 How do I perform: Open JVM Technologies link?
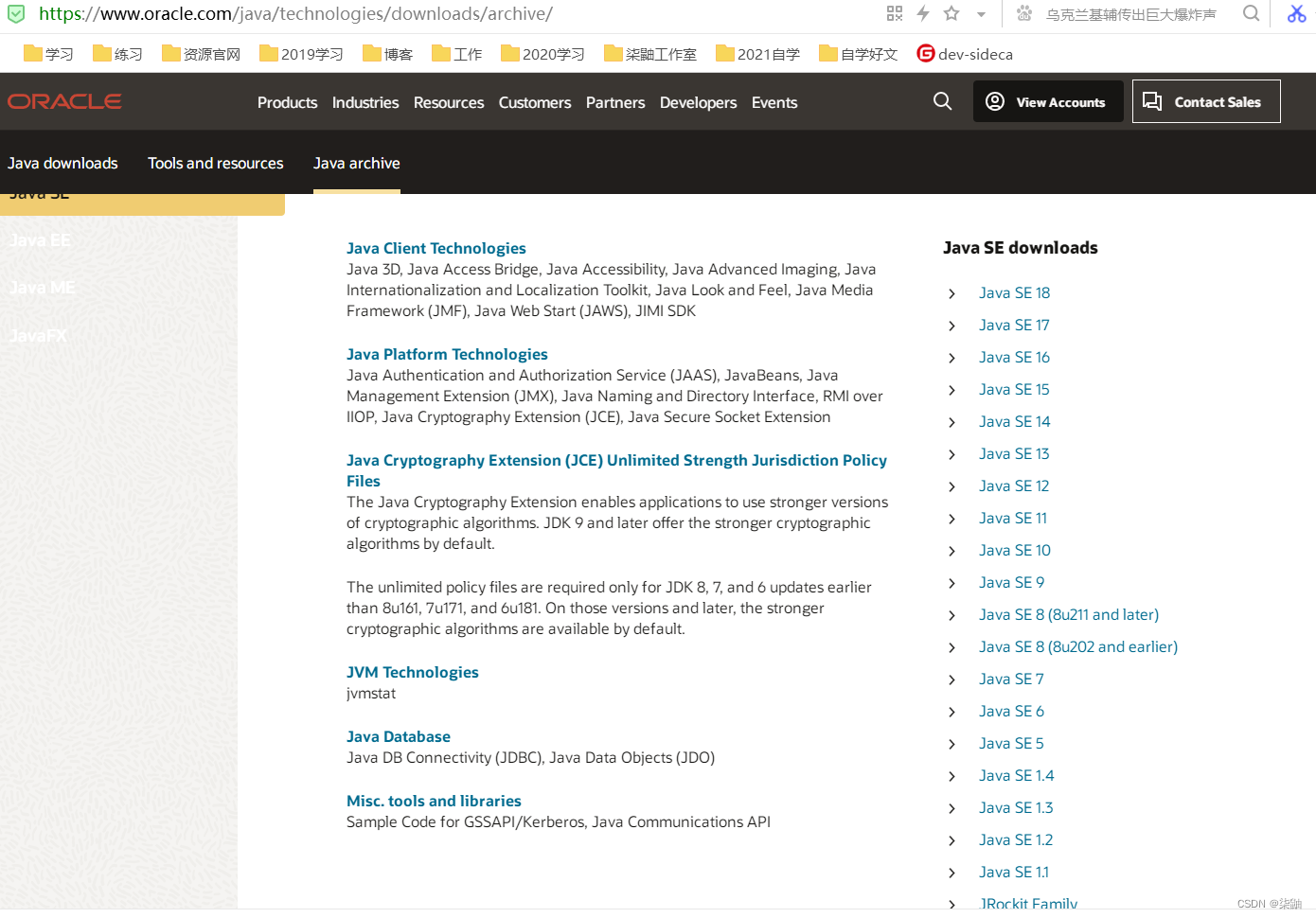pyautogui.click(x=413, y=672)
